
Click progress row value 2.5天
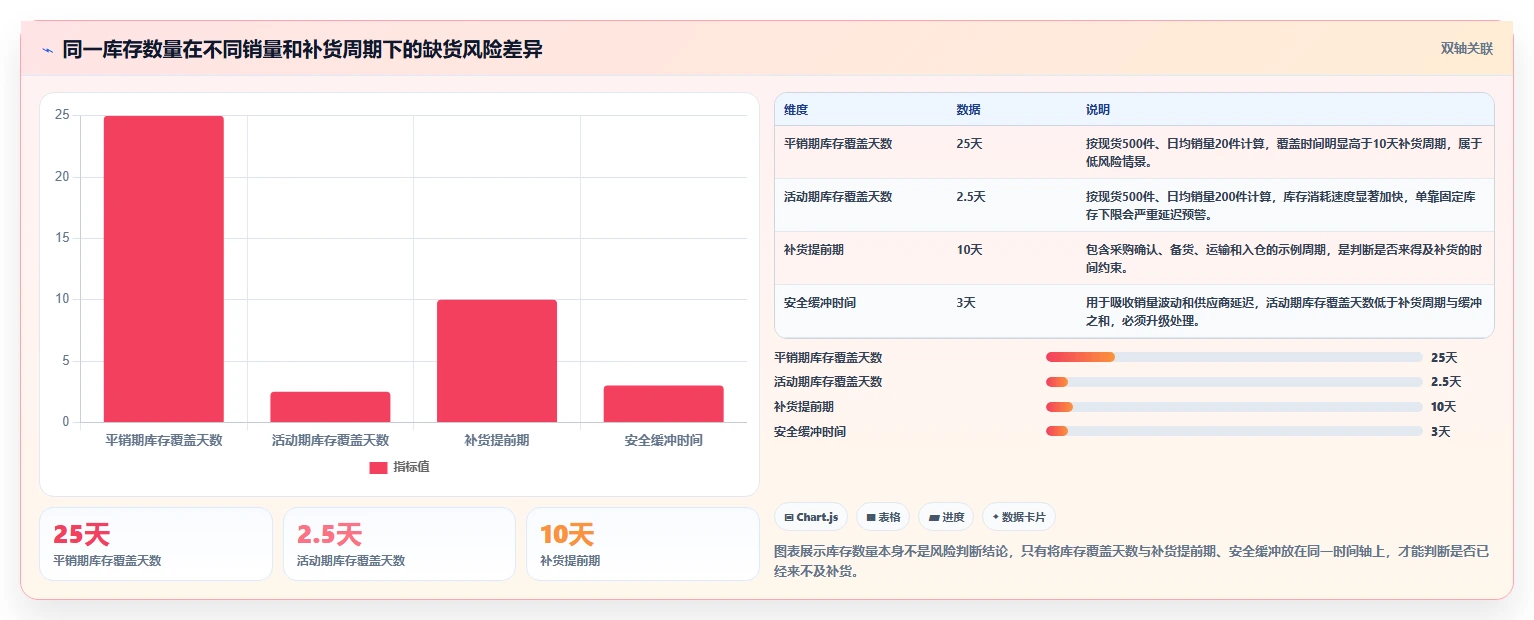click(1446, 382)
